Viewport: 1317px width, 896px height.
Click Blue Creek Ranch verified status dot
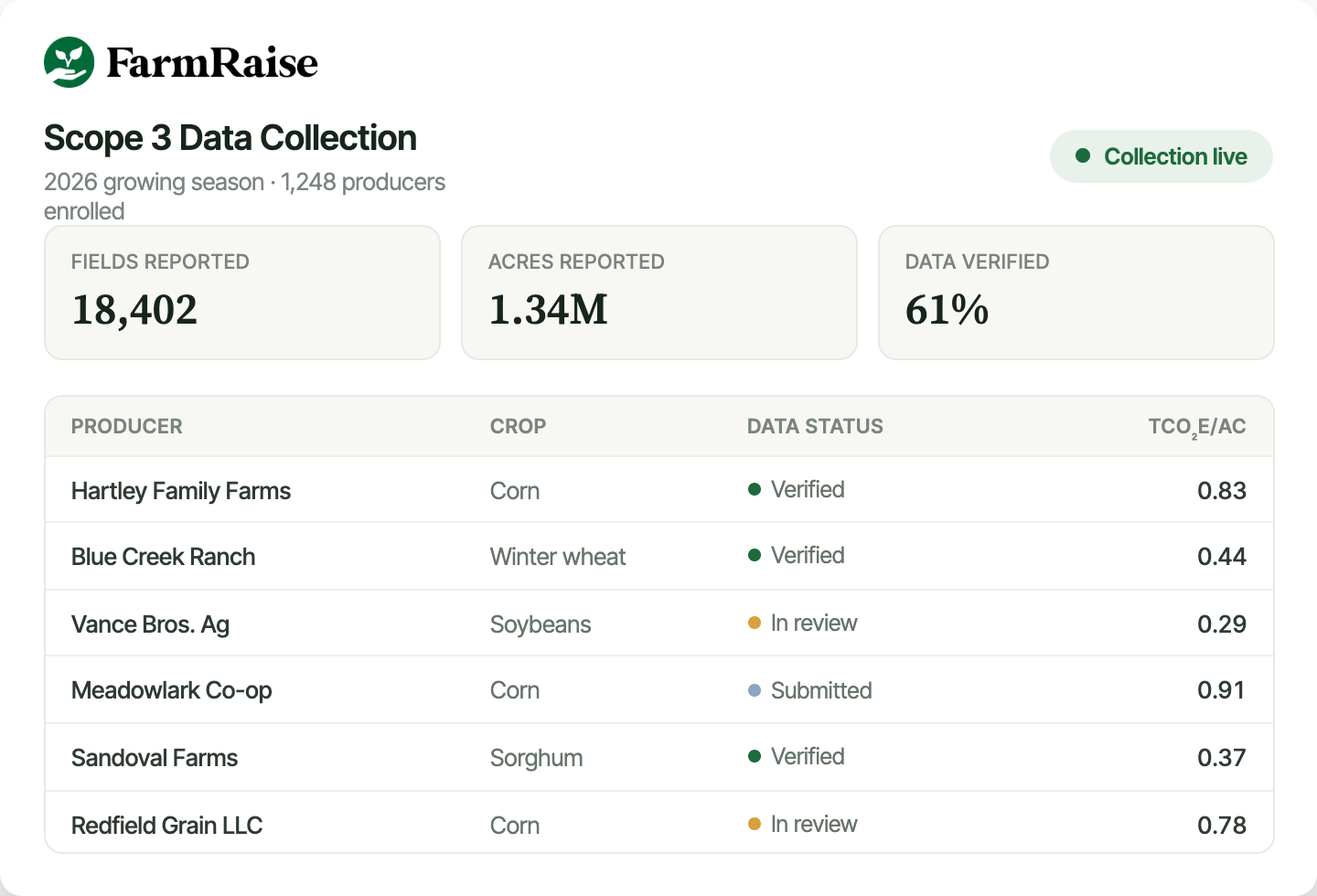[x=755, y=555]
